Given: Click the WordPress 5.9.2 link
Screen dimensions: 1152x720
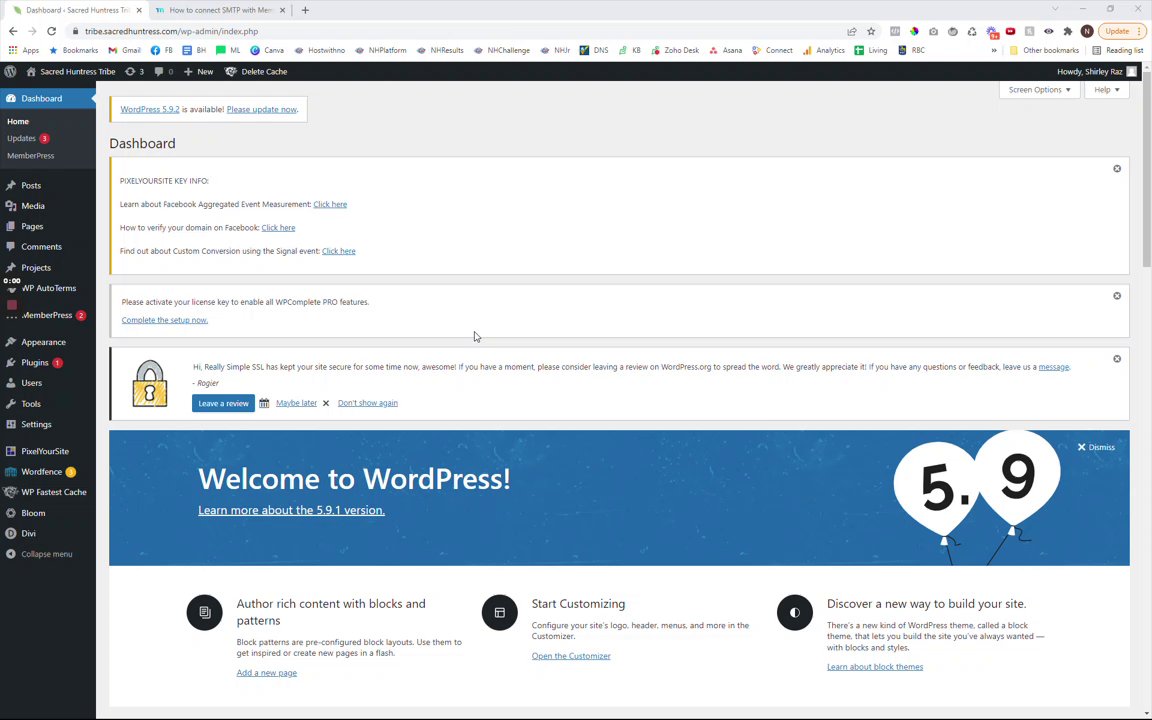Looking at the screenshot, I should coord(150,109).
